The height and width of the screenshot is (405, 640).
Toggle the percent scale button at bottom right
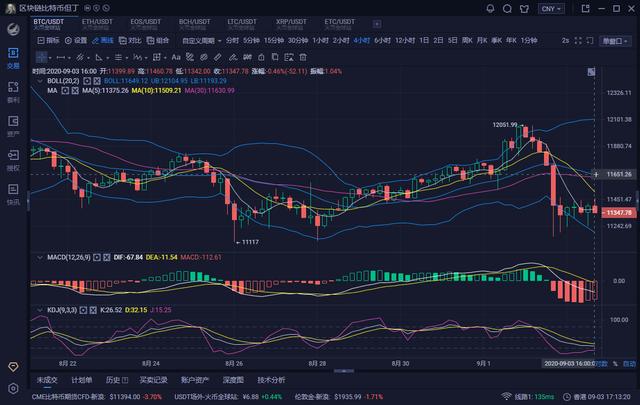615,363
